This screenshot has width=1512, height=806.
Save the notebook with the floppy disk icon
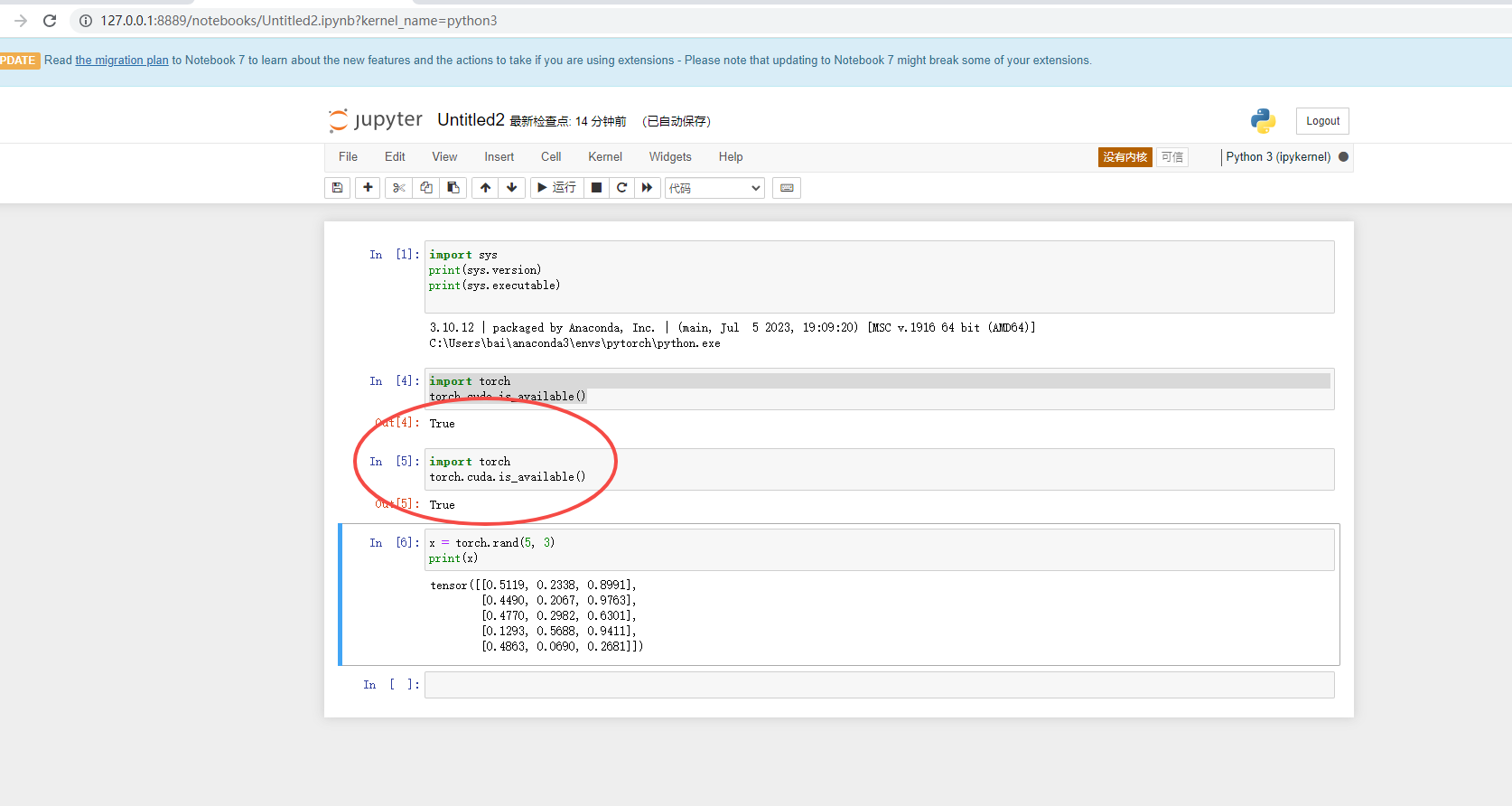[x=337, y=188]
